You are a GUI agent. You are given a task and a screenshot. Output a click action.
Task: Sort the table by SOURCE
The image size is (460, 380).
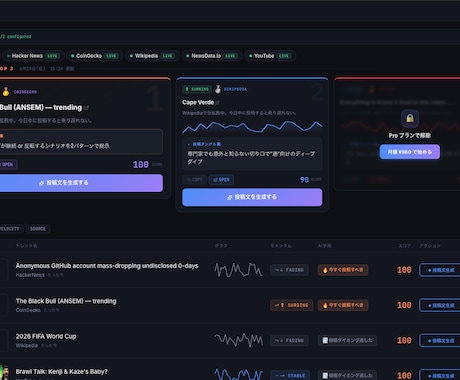click(38, 229)
